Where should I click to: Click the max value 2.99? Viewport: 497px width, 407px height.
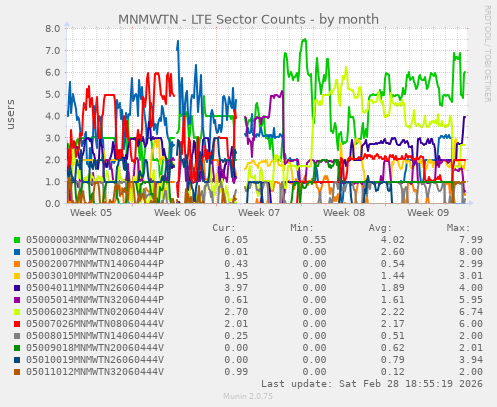click(471, 264)
